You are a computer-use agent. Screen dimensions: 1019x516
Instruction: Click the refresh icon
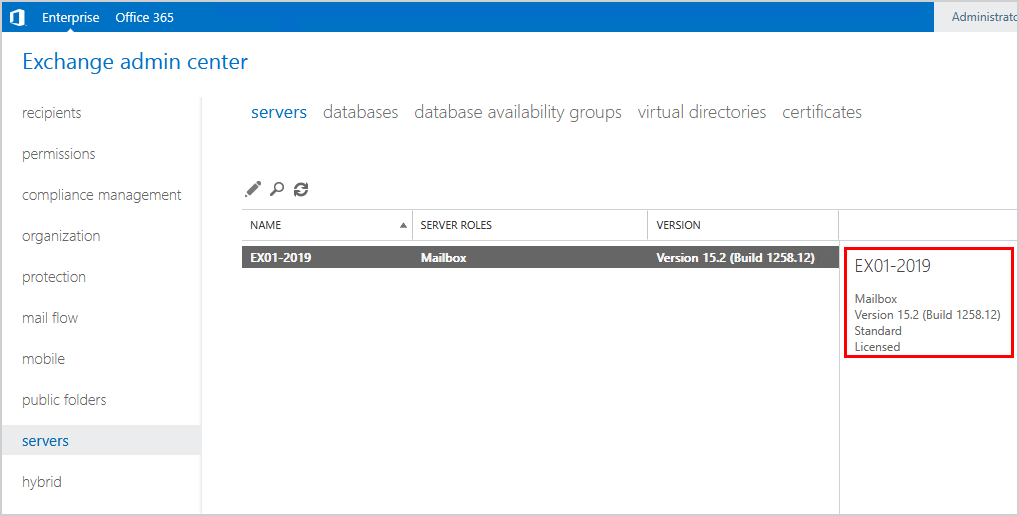tap(301, 188)
